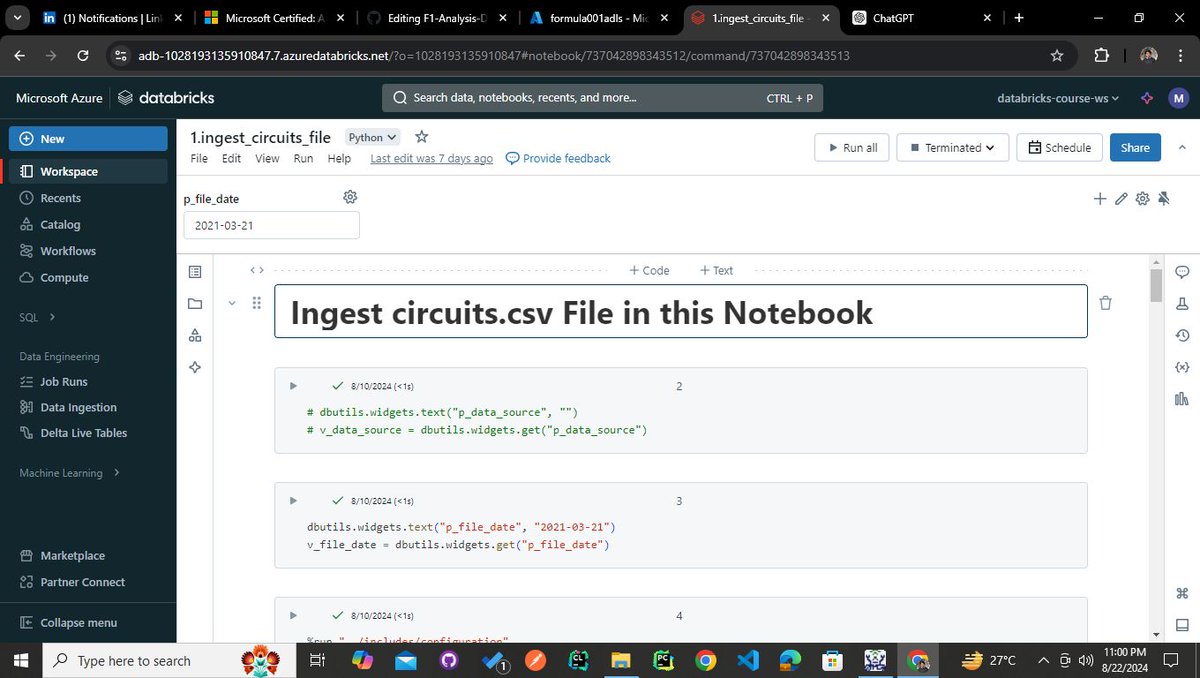Run cell 3 with play arrow
The width and height of the screenshot is (1200, 678).
point(293,501)
